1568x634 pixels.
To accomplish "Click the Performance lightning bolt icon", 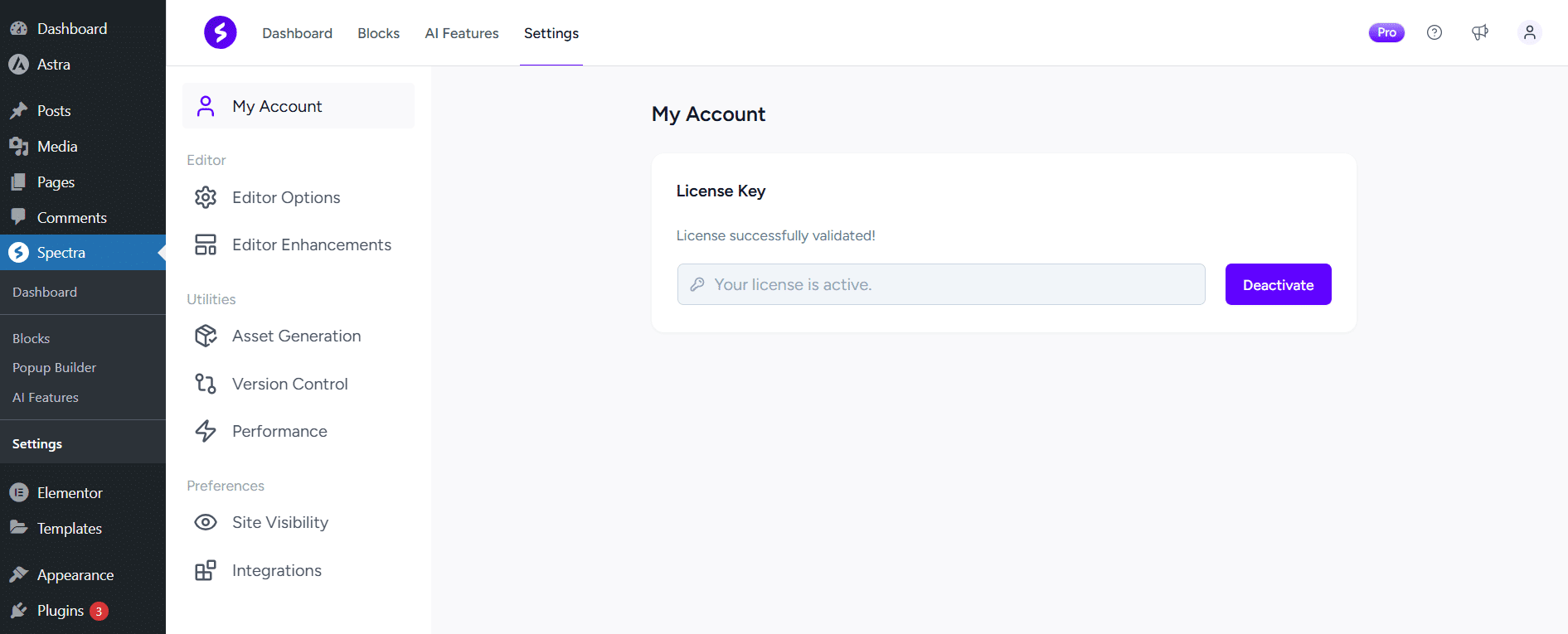I will coord(206,431).
